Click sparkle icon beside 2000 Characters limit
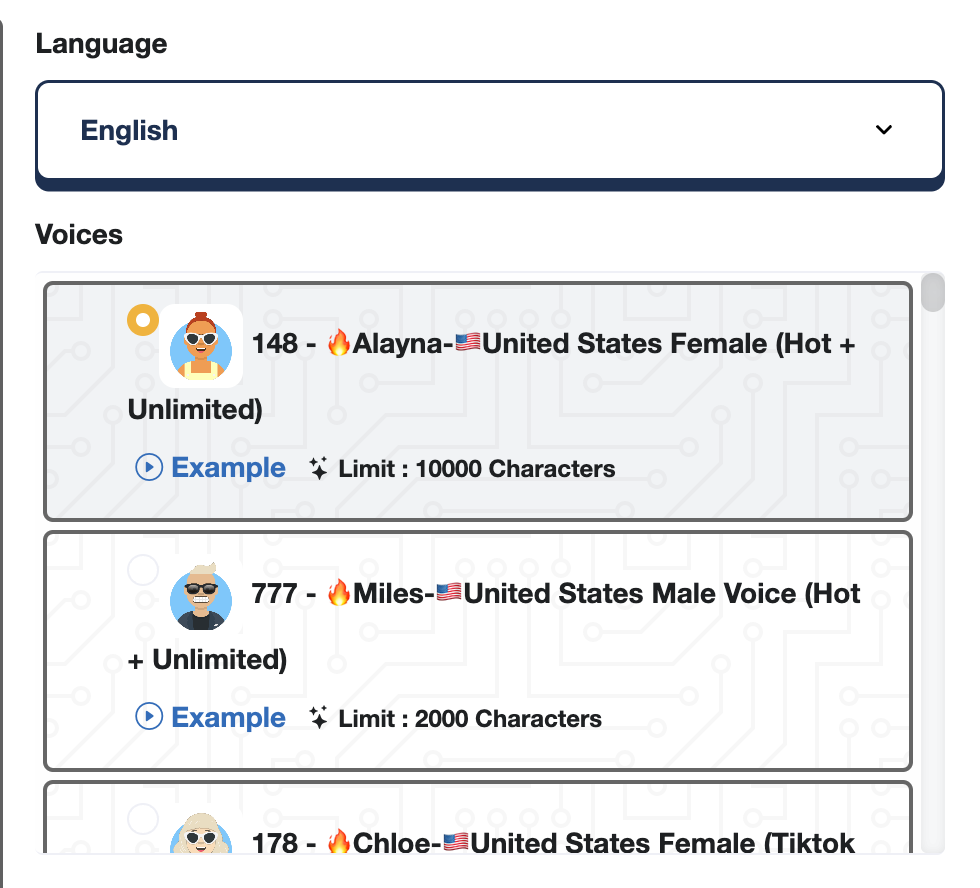 click(319, 717)
